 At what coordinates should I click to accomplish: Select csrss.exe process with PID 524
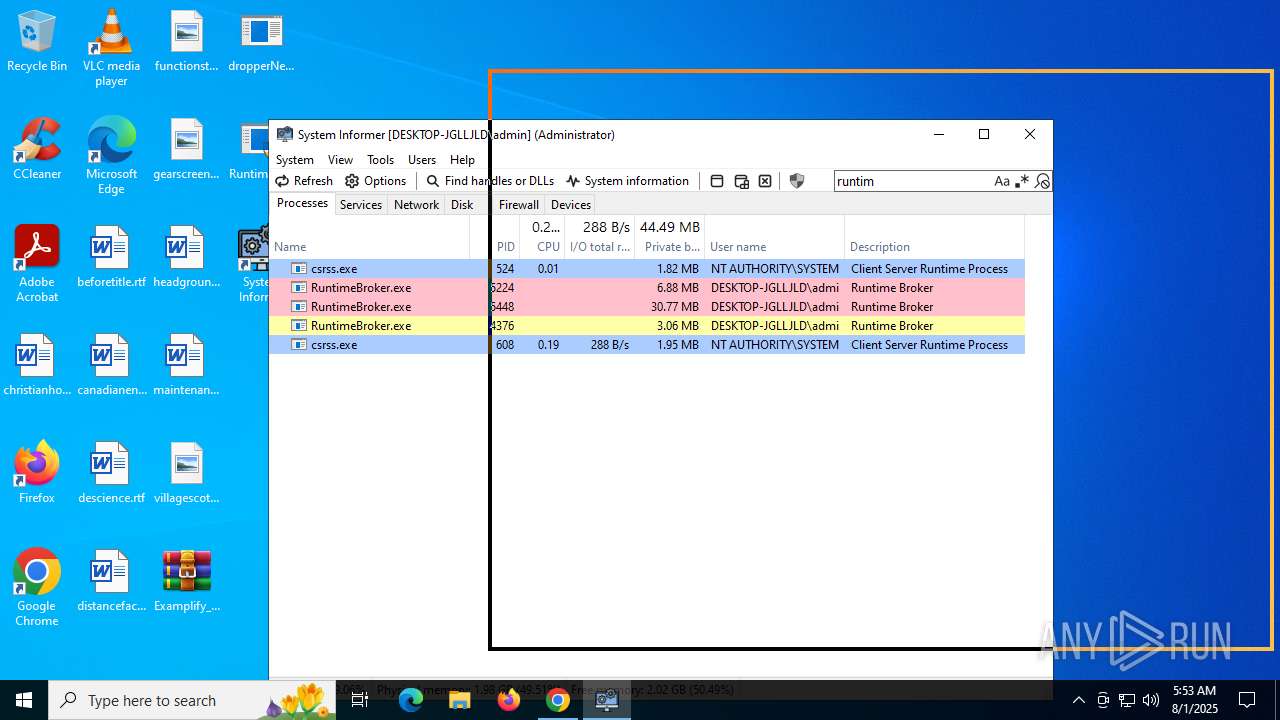click(647, 269)
